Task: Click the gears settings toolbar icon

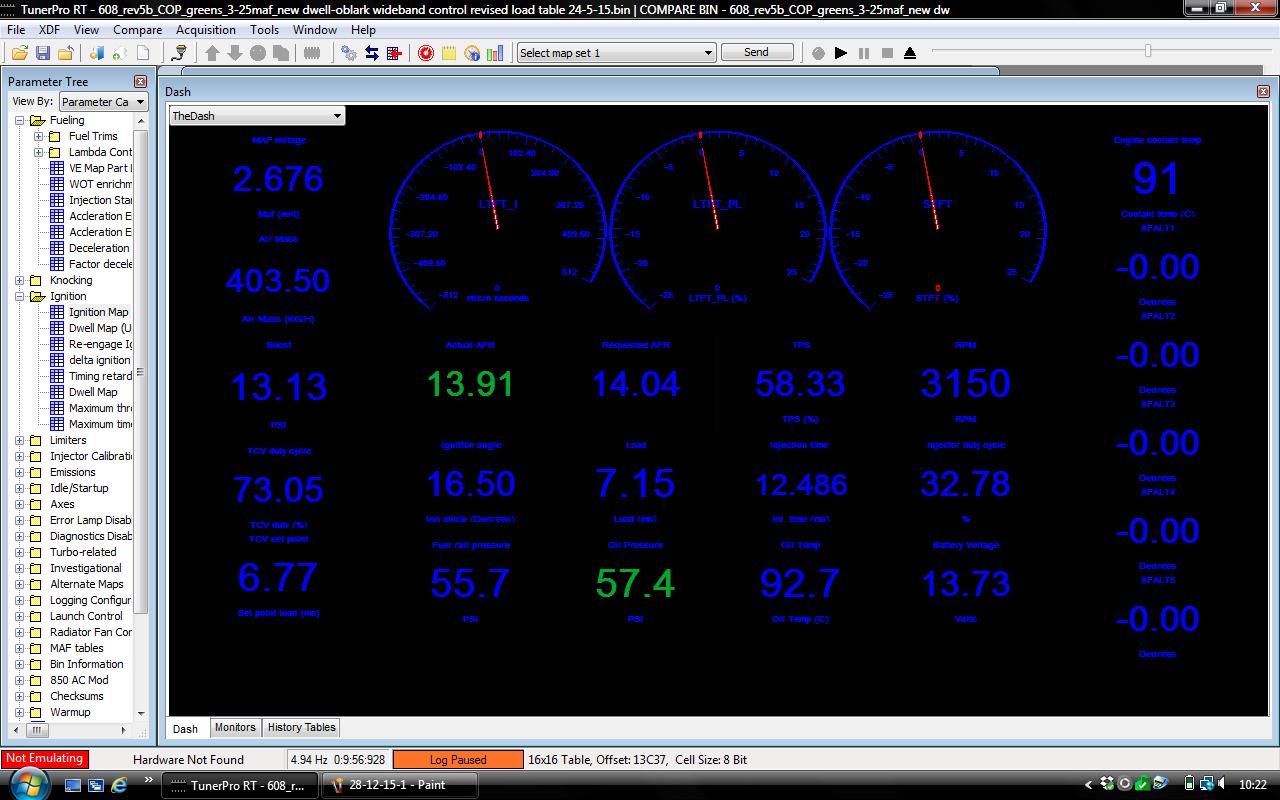Action: click(349, 53)
